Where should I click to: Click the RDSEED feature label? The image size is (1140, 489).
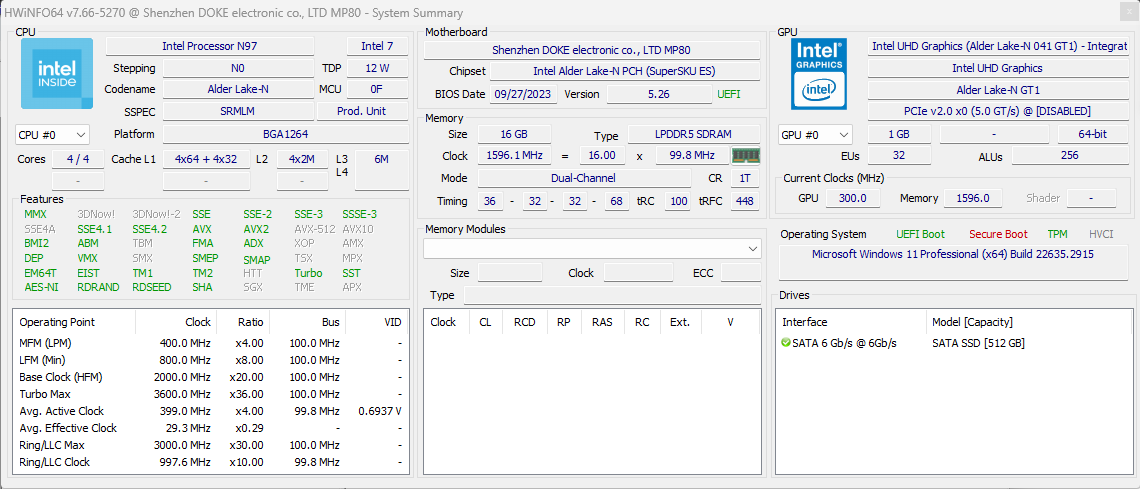(152, 287)
